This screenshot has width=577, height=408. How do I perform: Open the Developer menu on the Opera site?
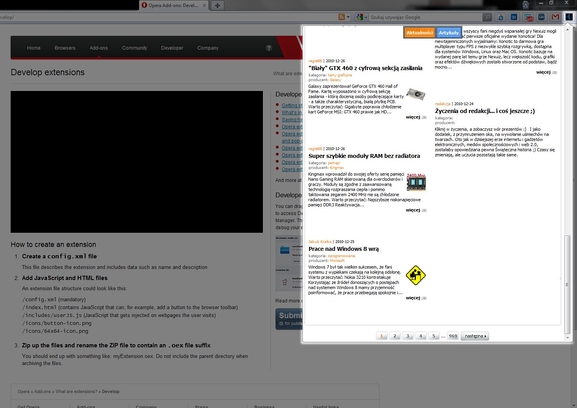(x=172, y=48)
